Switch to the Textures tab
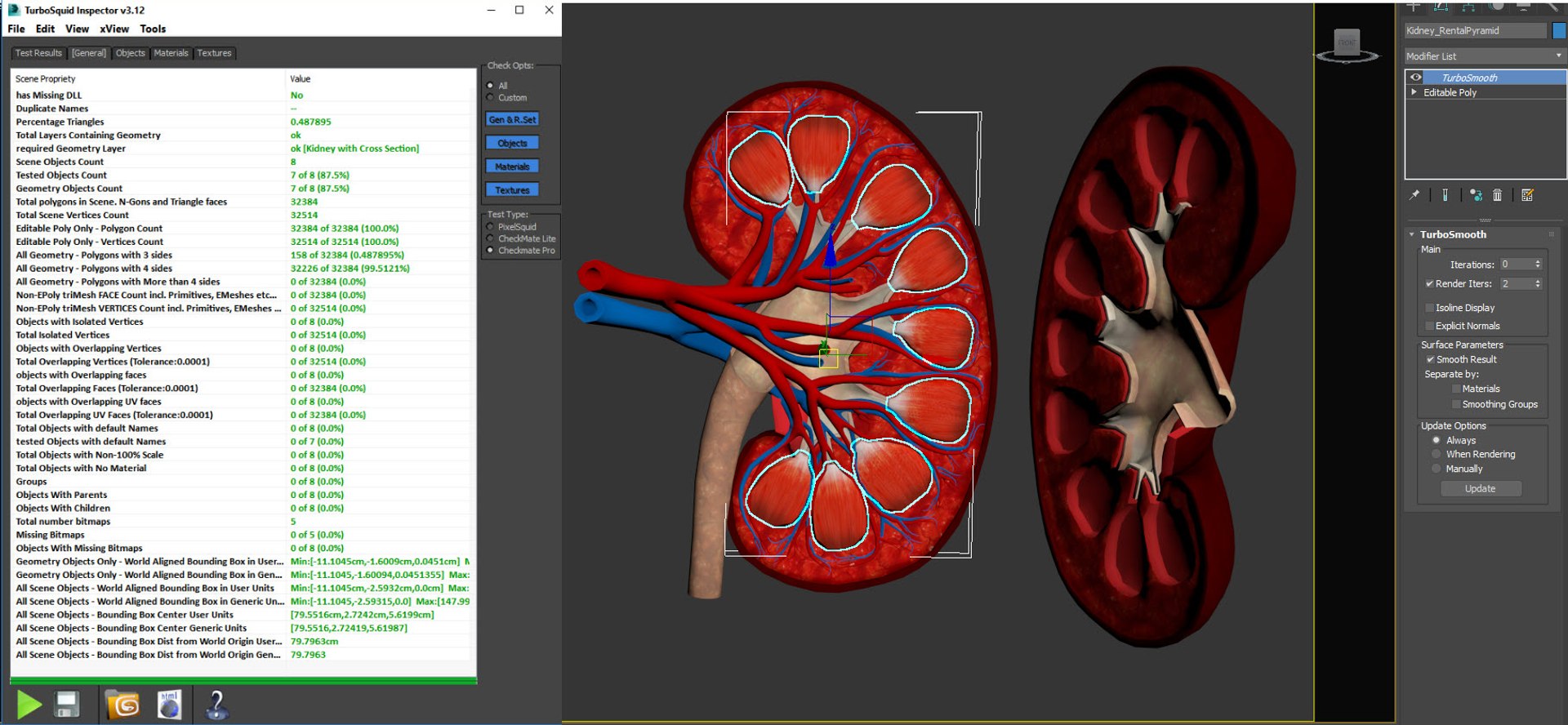Image resolution: width=1568 pixels, height=725 pixels. (214, 53)
